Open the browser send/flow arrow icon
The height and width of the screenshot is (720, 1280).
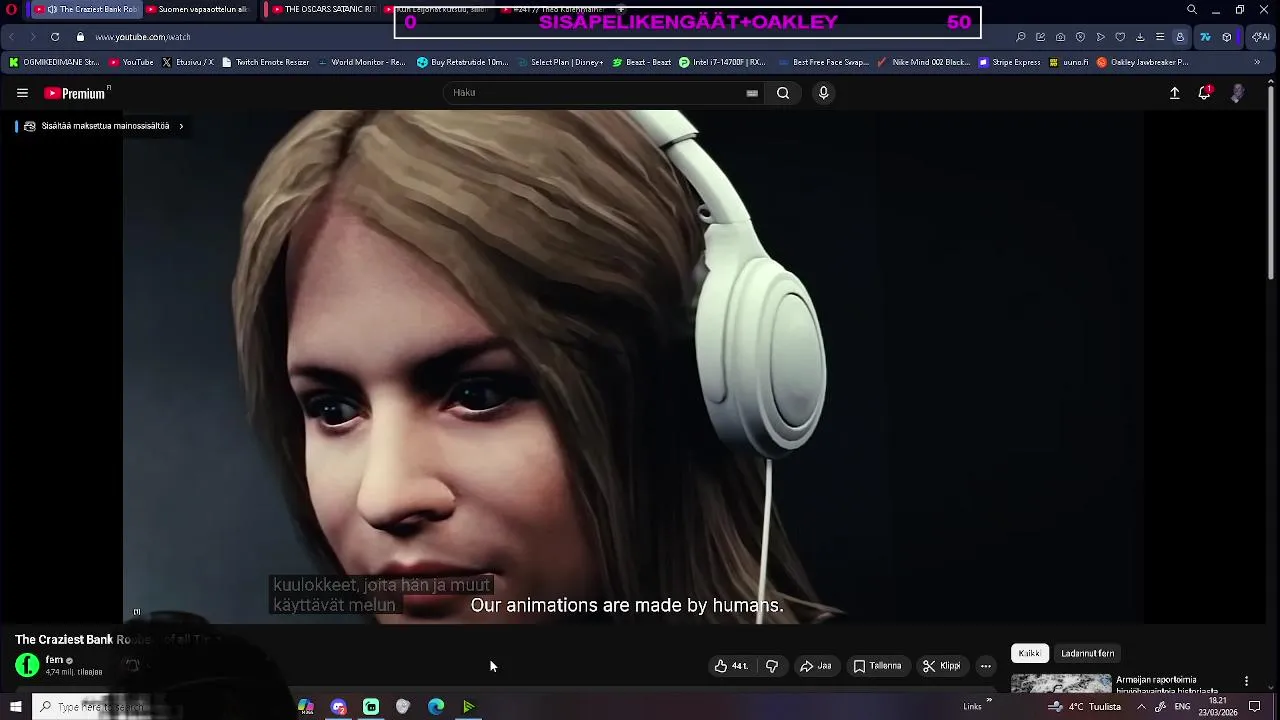(x=1100, y=37)
